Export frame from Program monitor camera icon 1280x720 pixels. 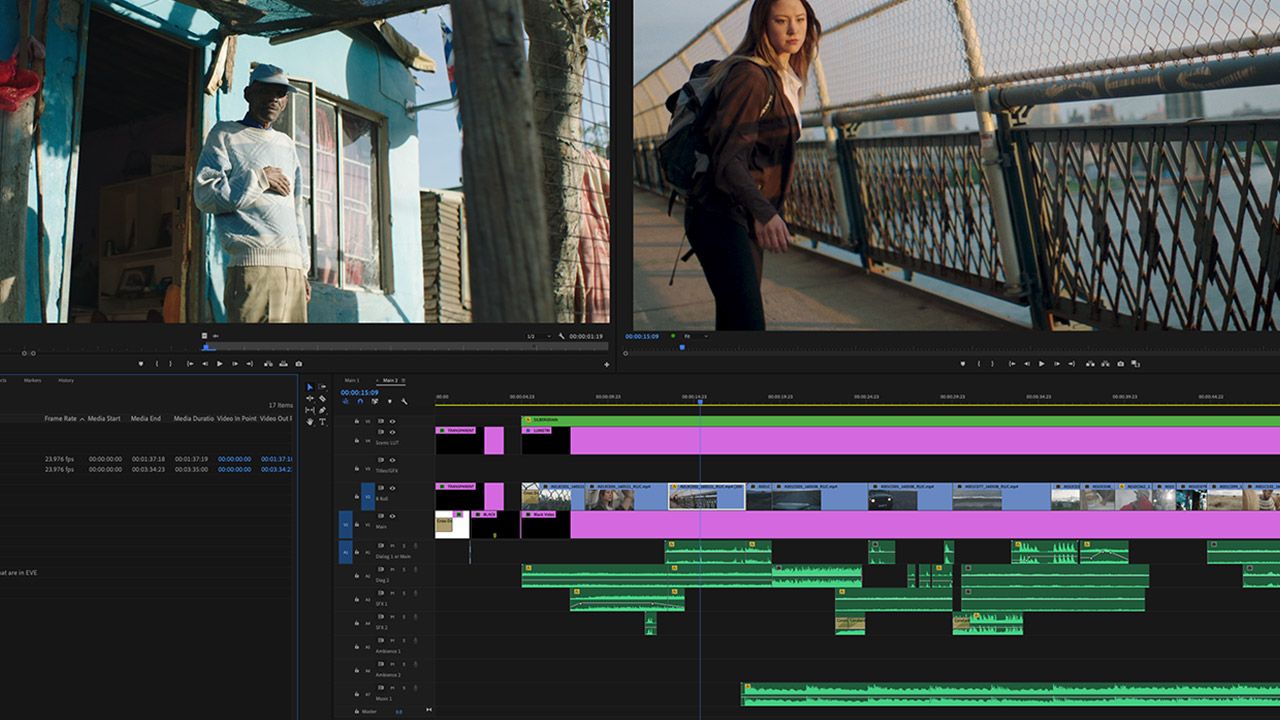click(x=1120, y=364)
